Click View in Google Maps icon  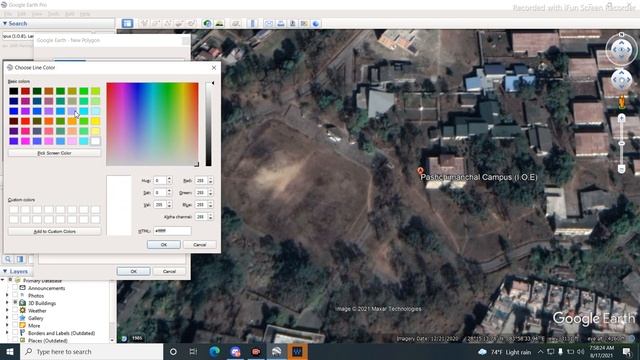[304, 23]
